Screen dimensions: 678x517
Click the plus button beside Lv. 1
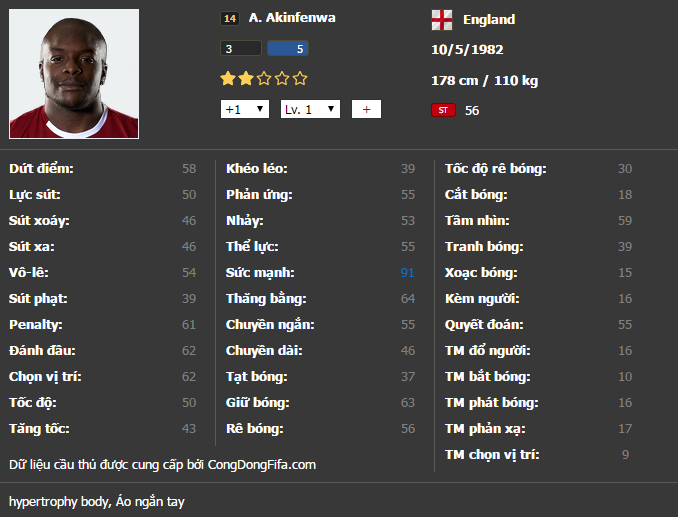[x=366, y=109]
